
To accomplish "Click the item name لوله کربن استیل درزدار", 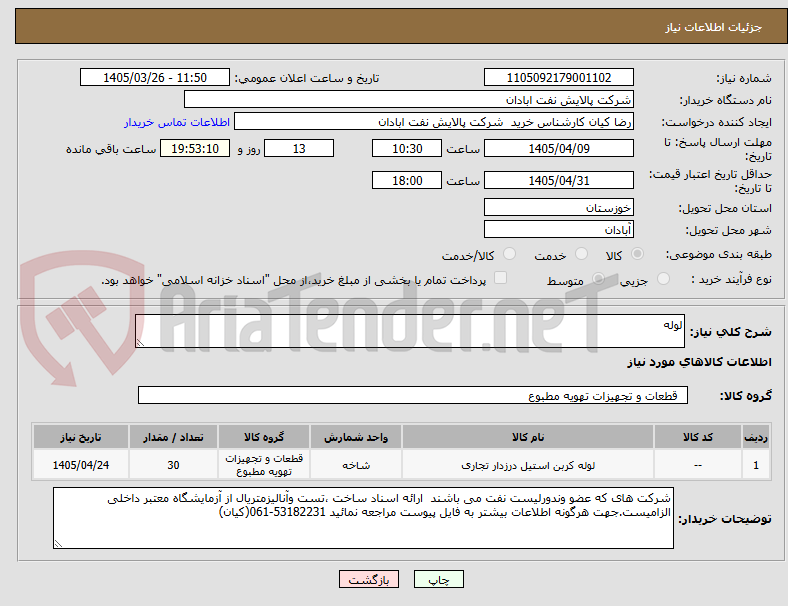I will pos(528,465).
